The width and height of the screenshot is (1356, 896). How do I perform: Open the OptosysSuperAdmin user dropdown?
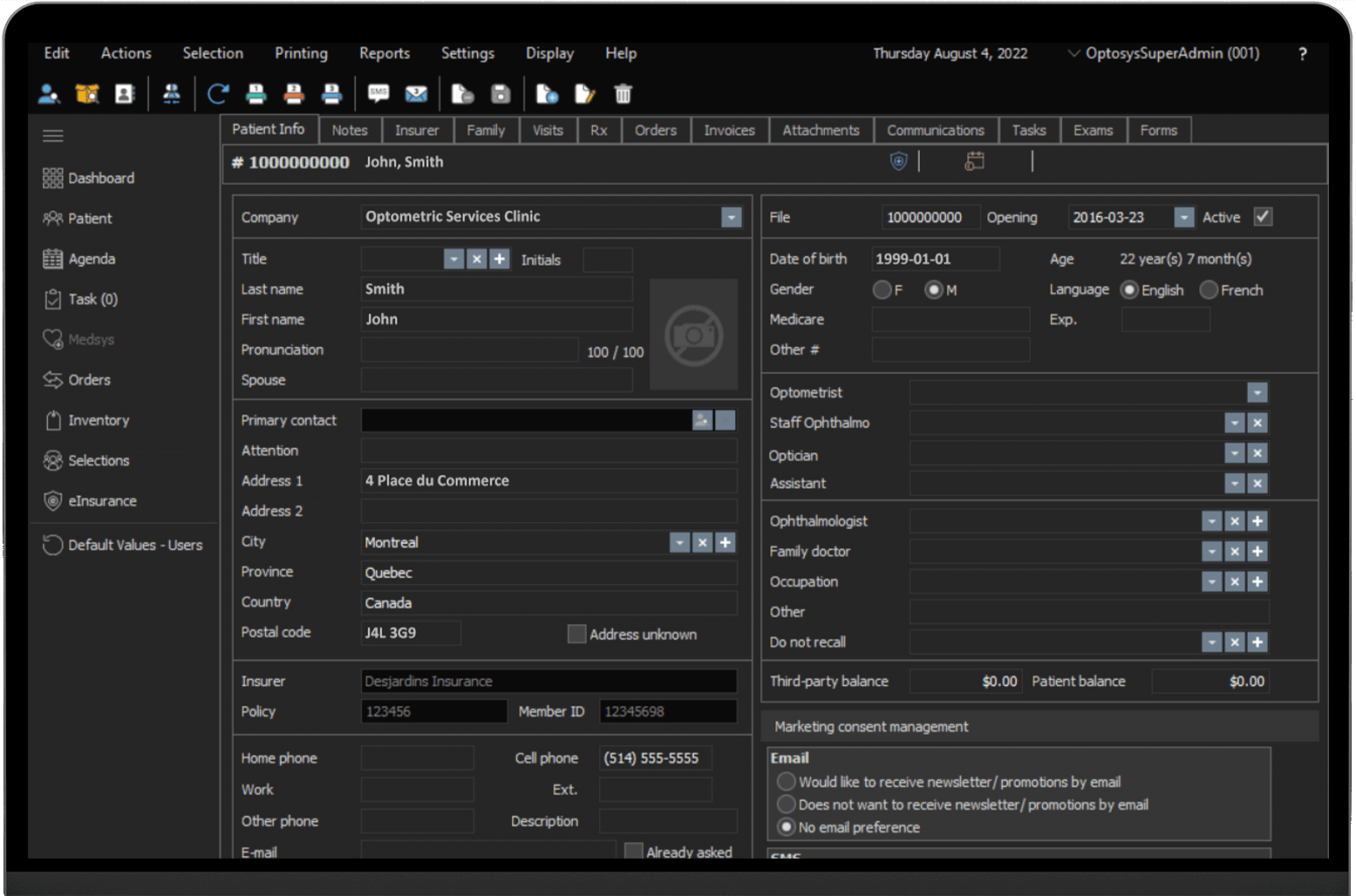coord(1164,53)
